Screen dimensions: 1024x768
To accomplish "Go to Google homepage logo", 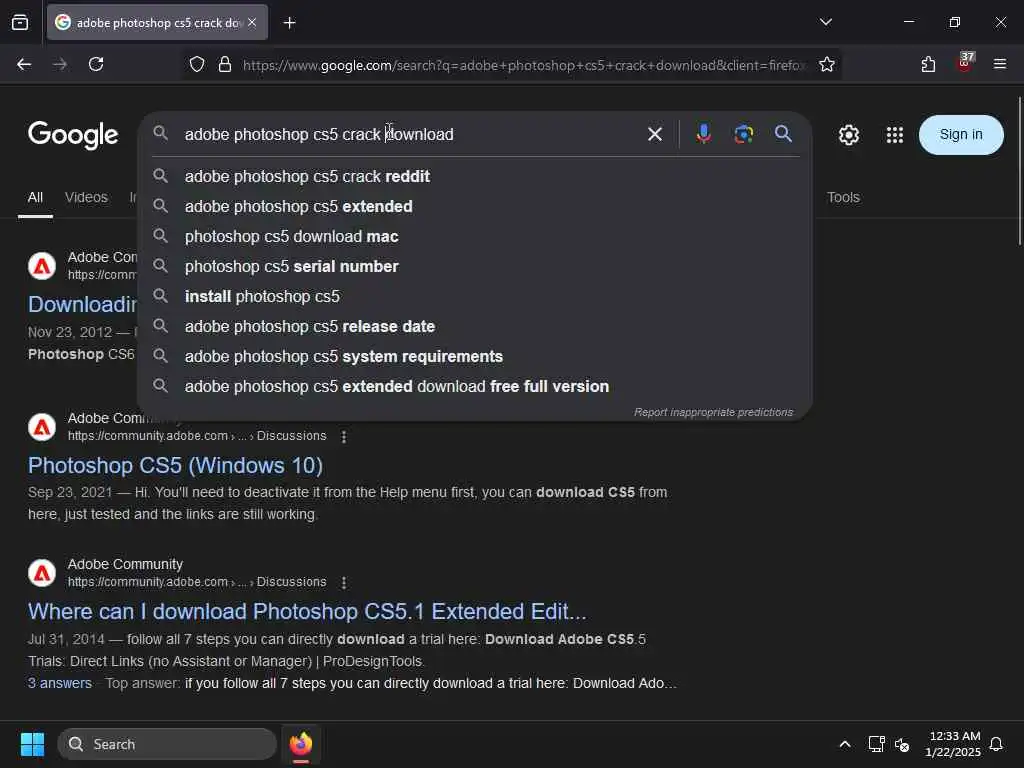I will click(x=73, y=135).
